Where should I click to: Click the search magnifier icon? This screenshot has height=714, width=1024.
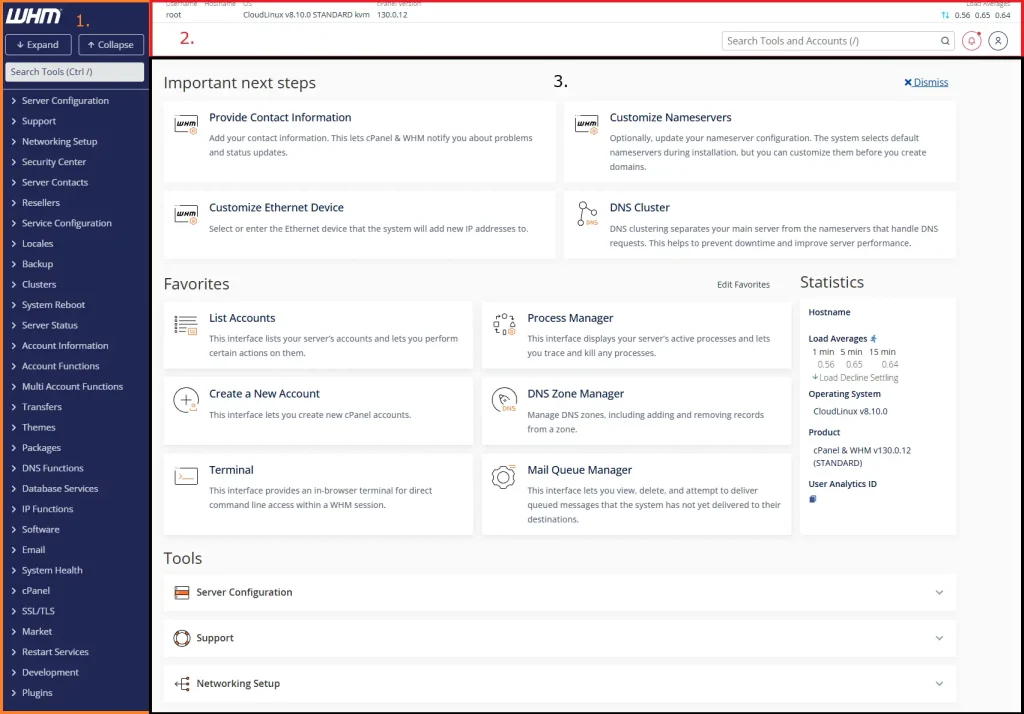pyautogui.click(x=945, y=41)
